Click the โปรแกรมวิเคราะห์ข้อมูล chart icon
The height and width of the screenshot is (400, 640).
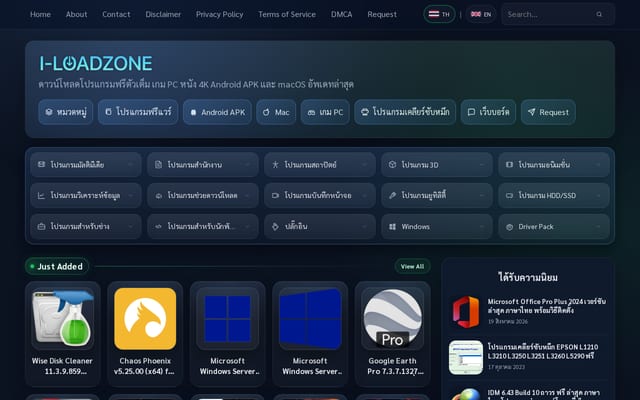click(x=41, y=196)
